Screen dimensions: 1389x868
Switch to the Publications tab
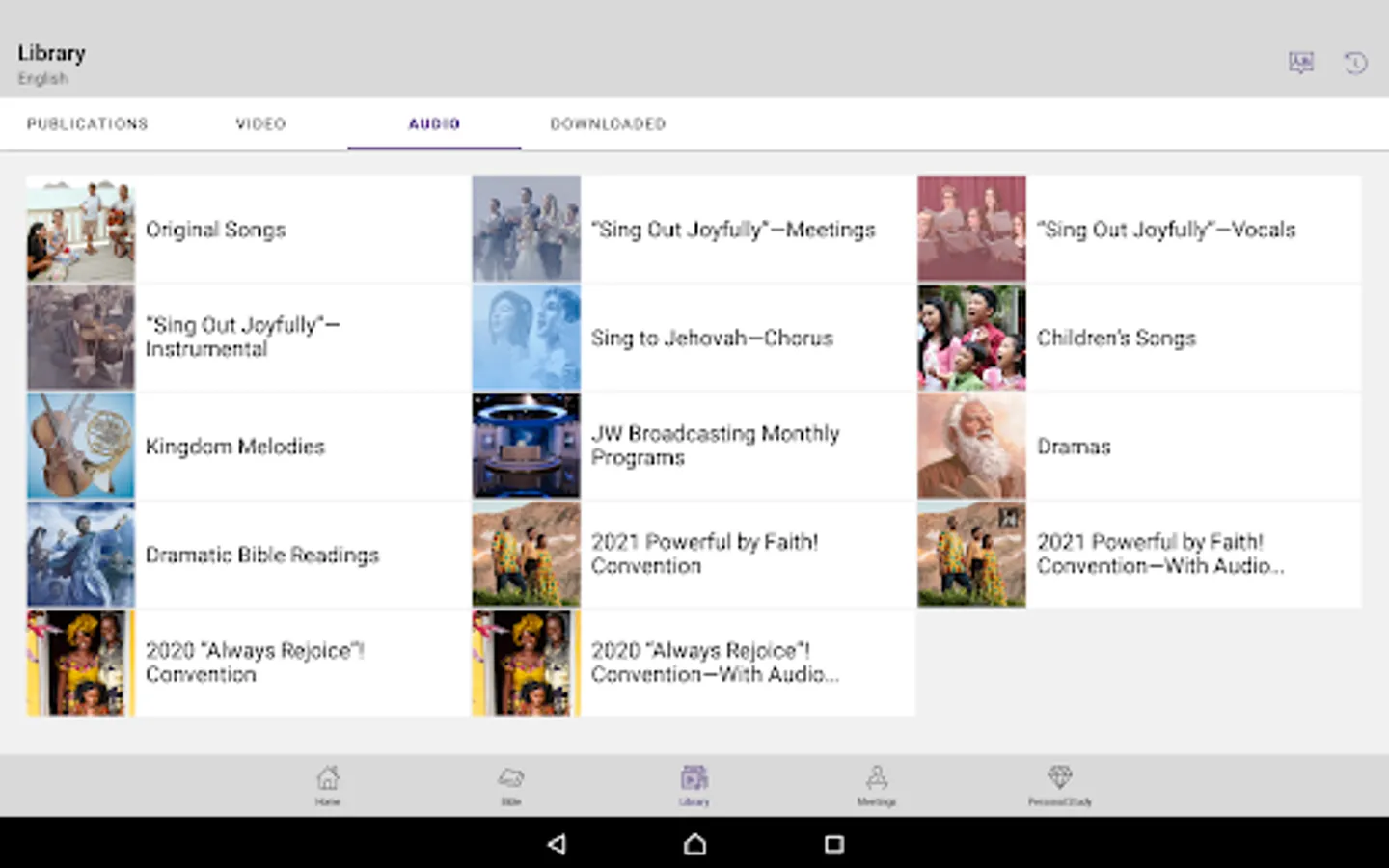87,124
